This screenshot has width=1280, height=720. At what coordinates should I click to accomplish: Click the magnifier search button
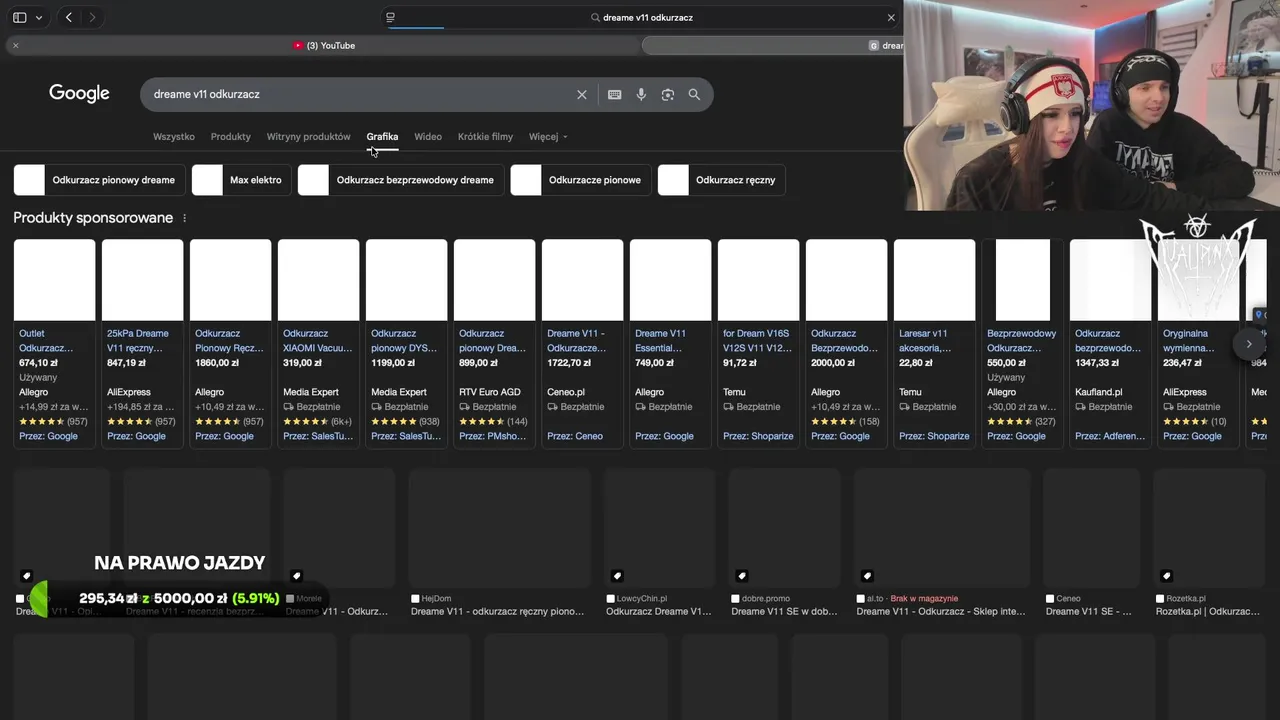pos(694,94)
